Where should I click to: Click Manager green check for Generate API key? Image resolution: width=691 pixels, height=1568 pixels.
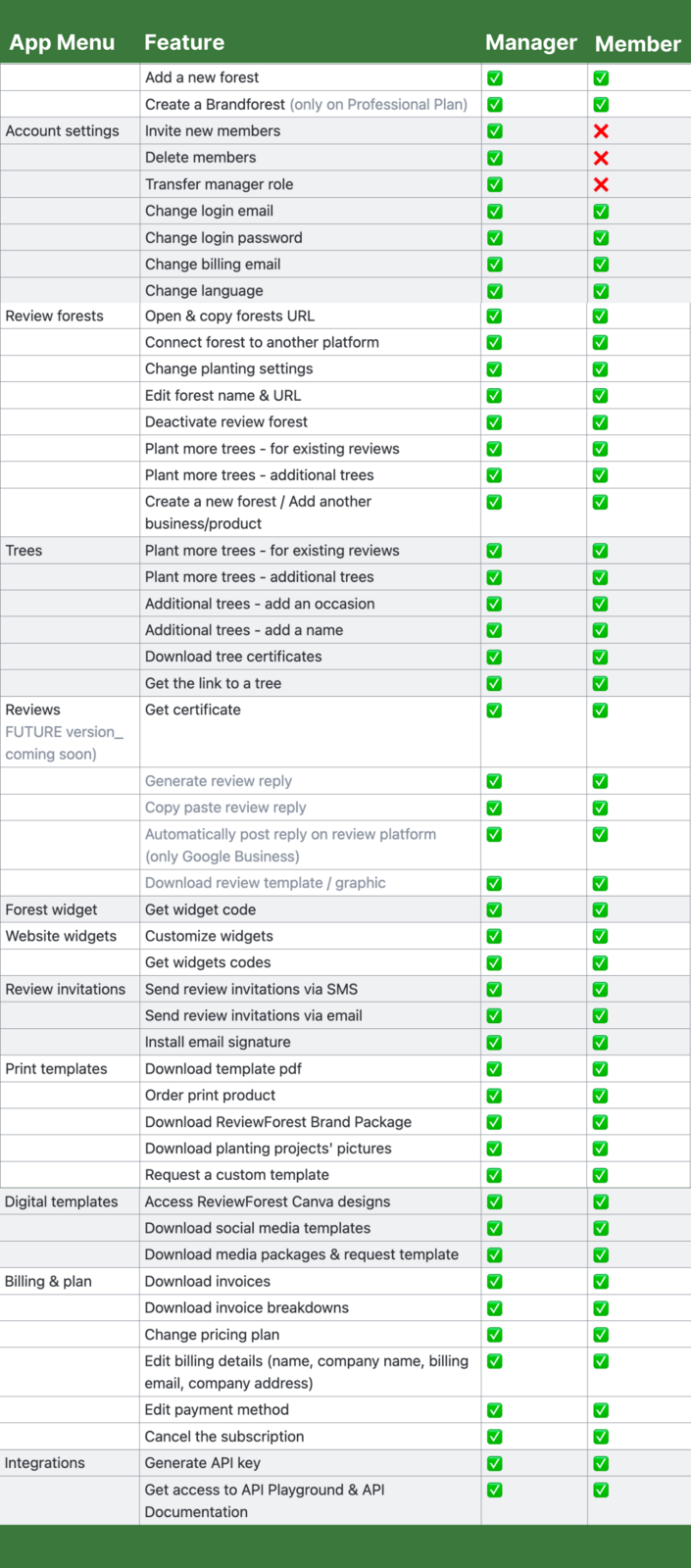coord(495,1463)
